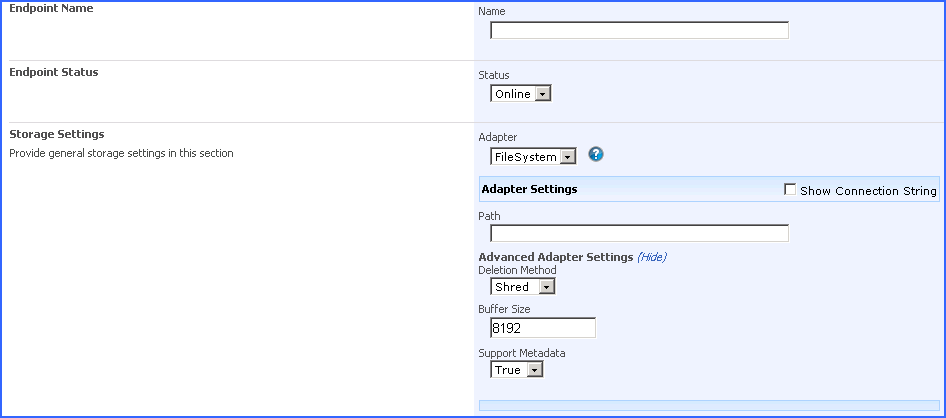This screenshot has height=418, width=946.
Task: Click the Hide link for advanced settings
Action: point(652,257)
